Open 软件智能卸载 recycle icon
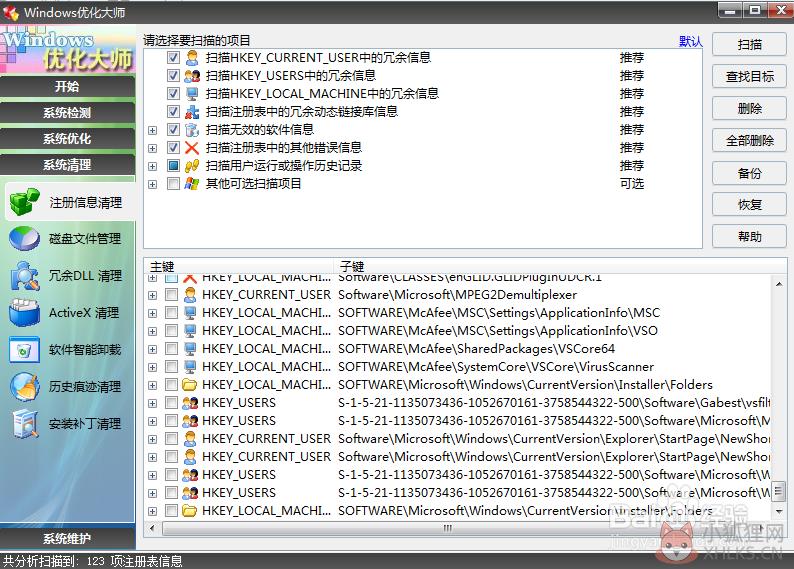Screen dimensions: 794x569 [24, 350]
